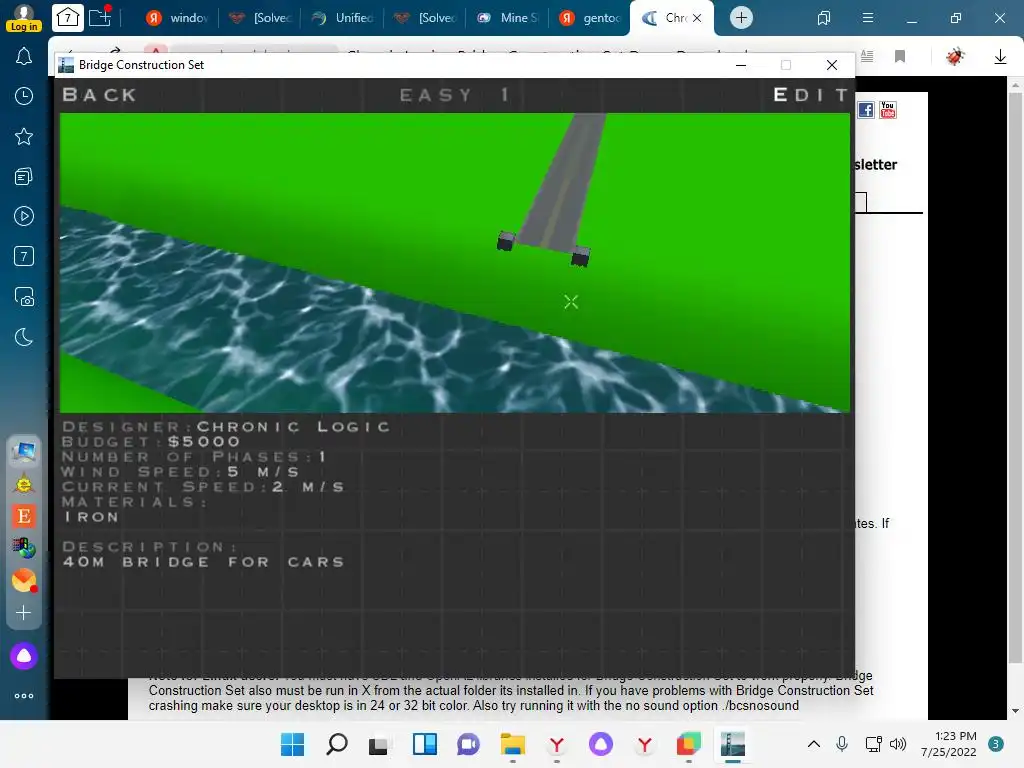Open a new browser tab with plus
1024x768 pixels.
pos(741,18)
